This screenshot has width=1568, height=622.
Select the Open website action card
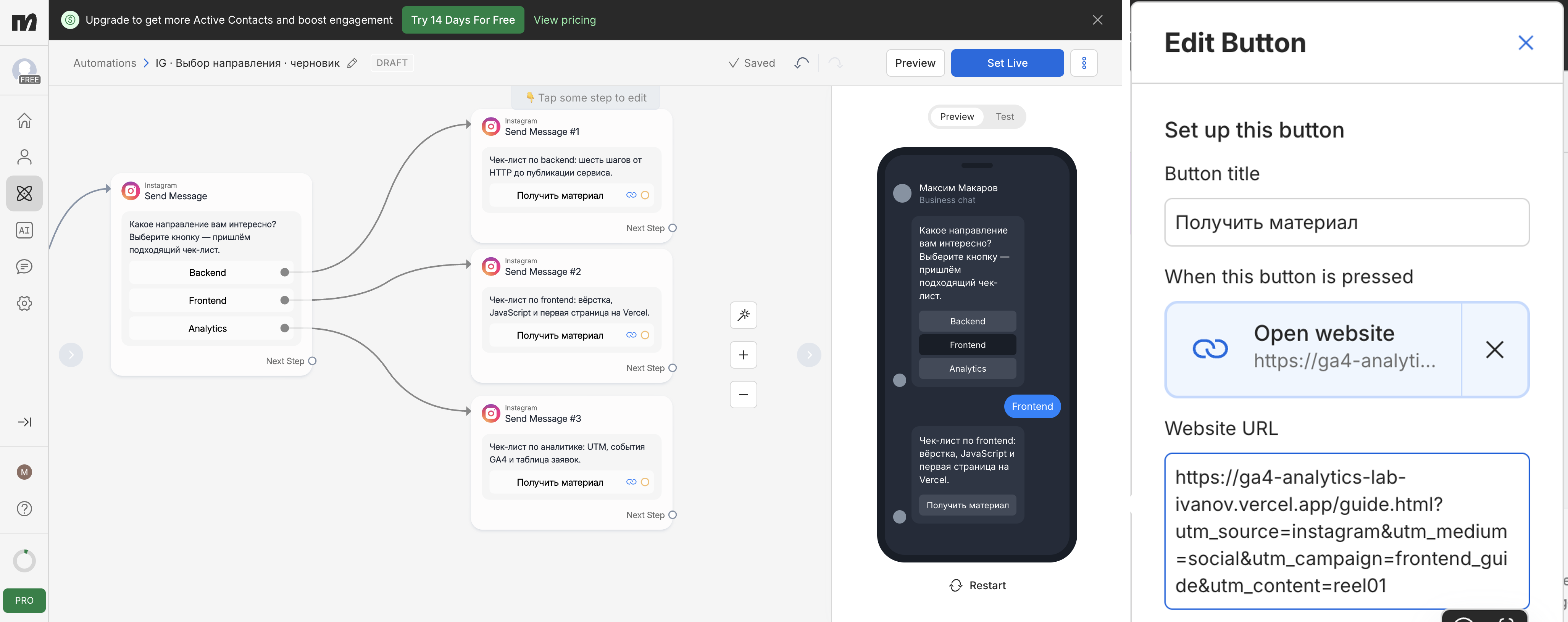point(1313,349)
